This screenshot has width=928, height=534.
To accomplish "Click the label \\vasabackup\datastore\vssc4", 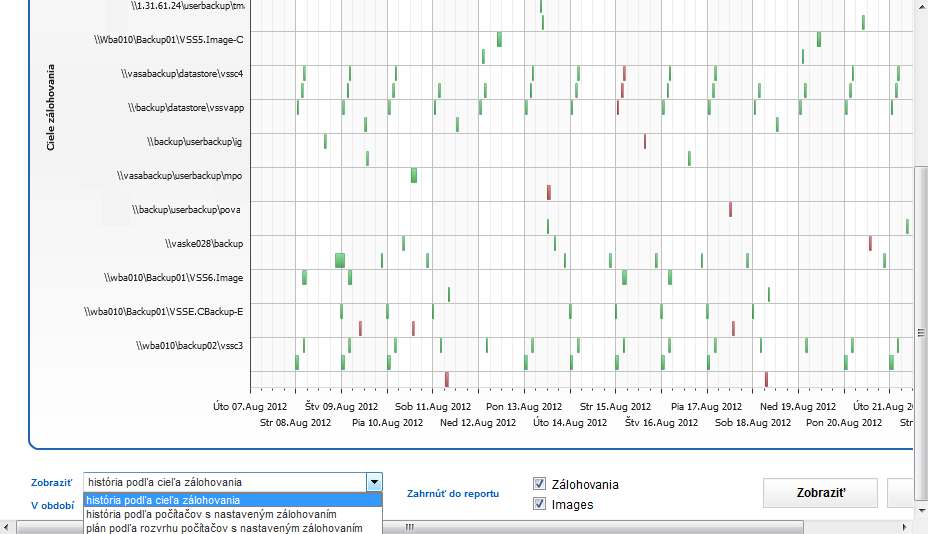I will [x=182, y=74].
